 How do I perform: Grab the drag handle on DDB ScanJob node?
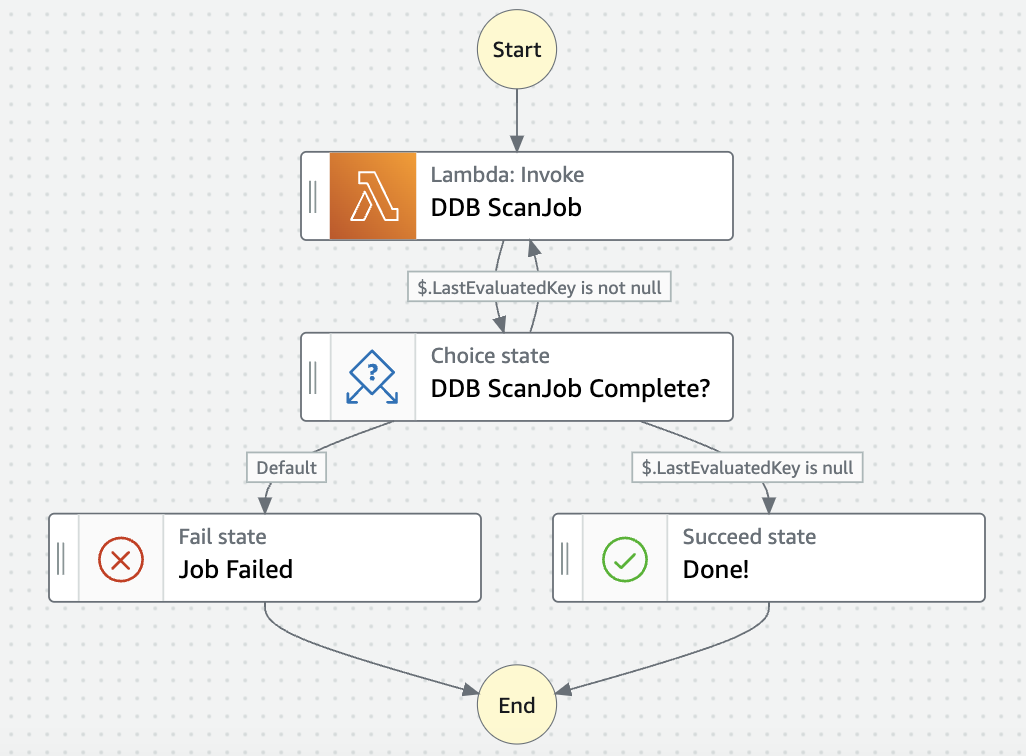[313, 196]
